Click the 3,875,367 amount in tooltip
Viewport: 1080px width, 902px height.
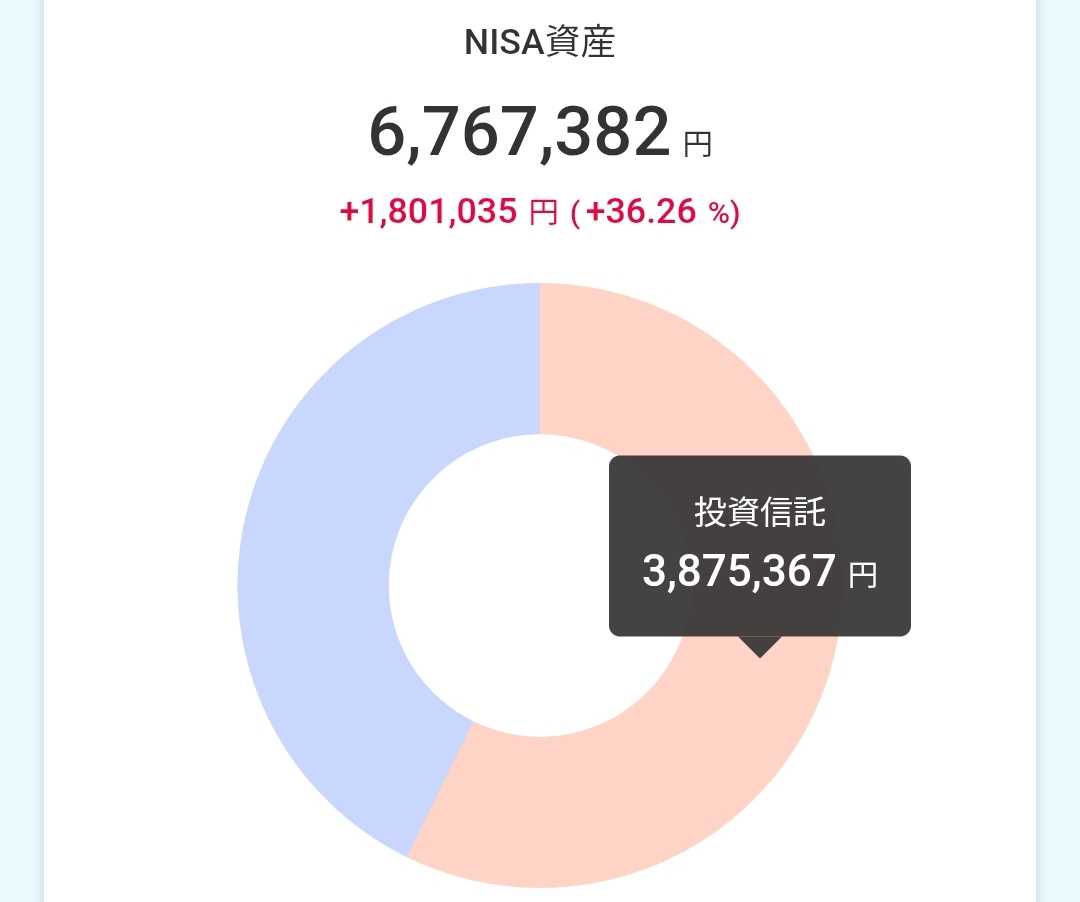click(738, 571)
